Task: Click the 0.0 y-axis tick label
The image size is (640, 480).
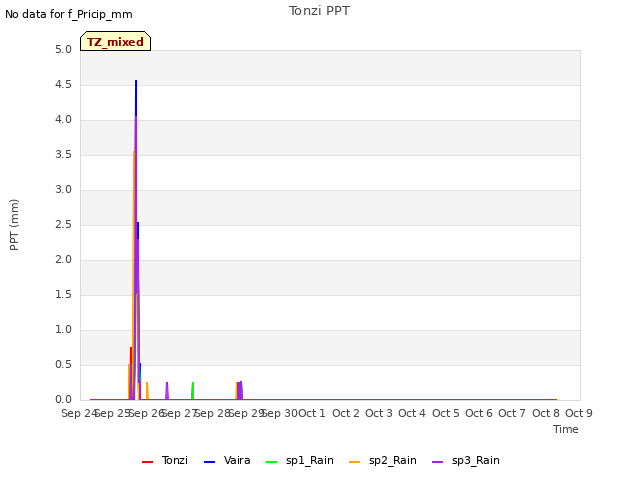Action: [x=63, y=400]
